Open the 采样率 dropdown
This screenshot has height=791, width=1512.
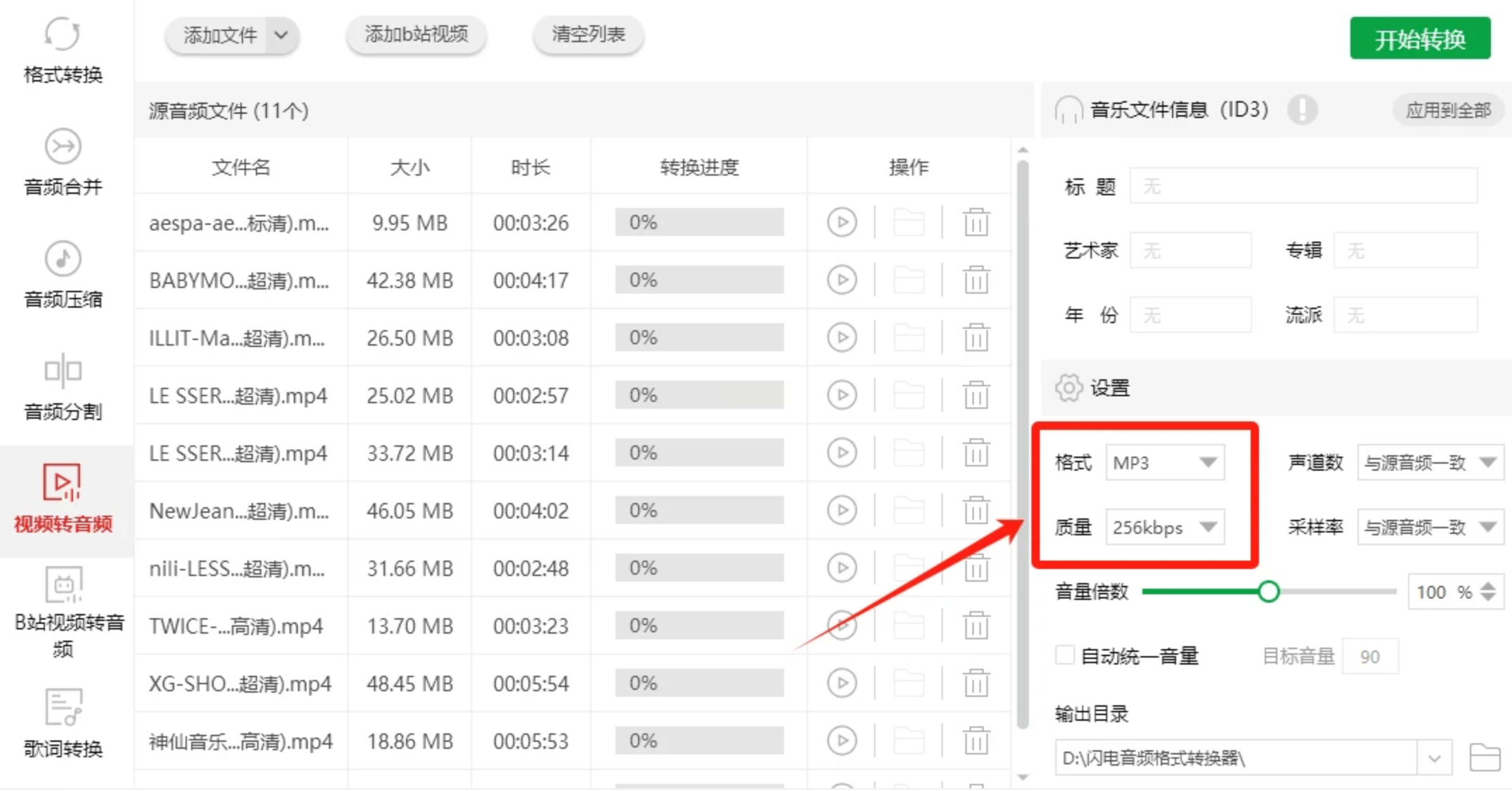click(x=1430, y=528)
